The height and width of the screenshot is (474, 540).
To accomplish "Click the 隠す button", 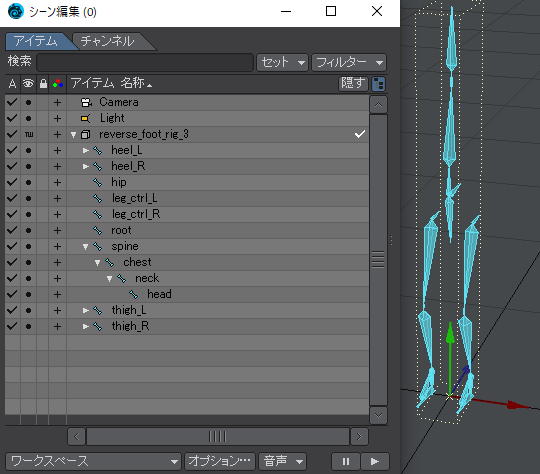I will pos(353,83).
